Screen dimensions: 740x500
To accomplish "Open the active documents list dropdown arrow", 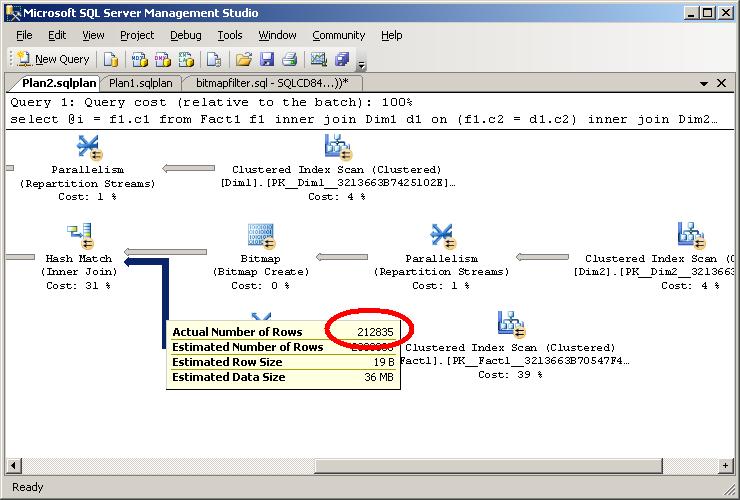I will (x=704, y=84).
